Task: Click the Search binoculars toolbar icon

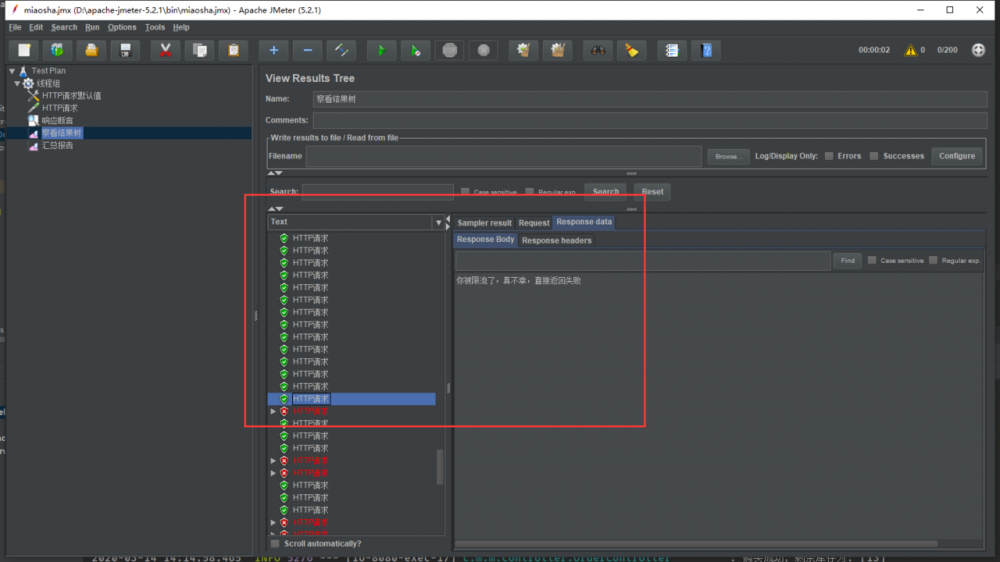Action: pos(597,50)
